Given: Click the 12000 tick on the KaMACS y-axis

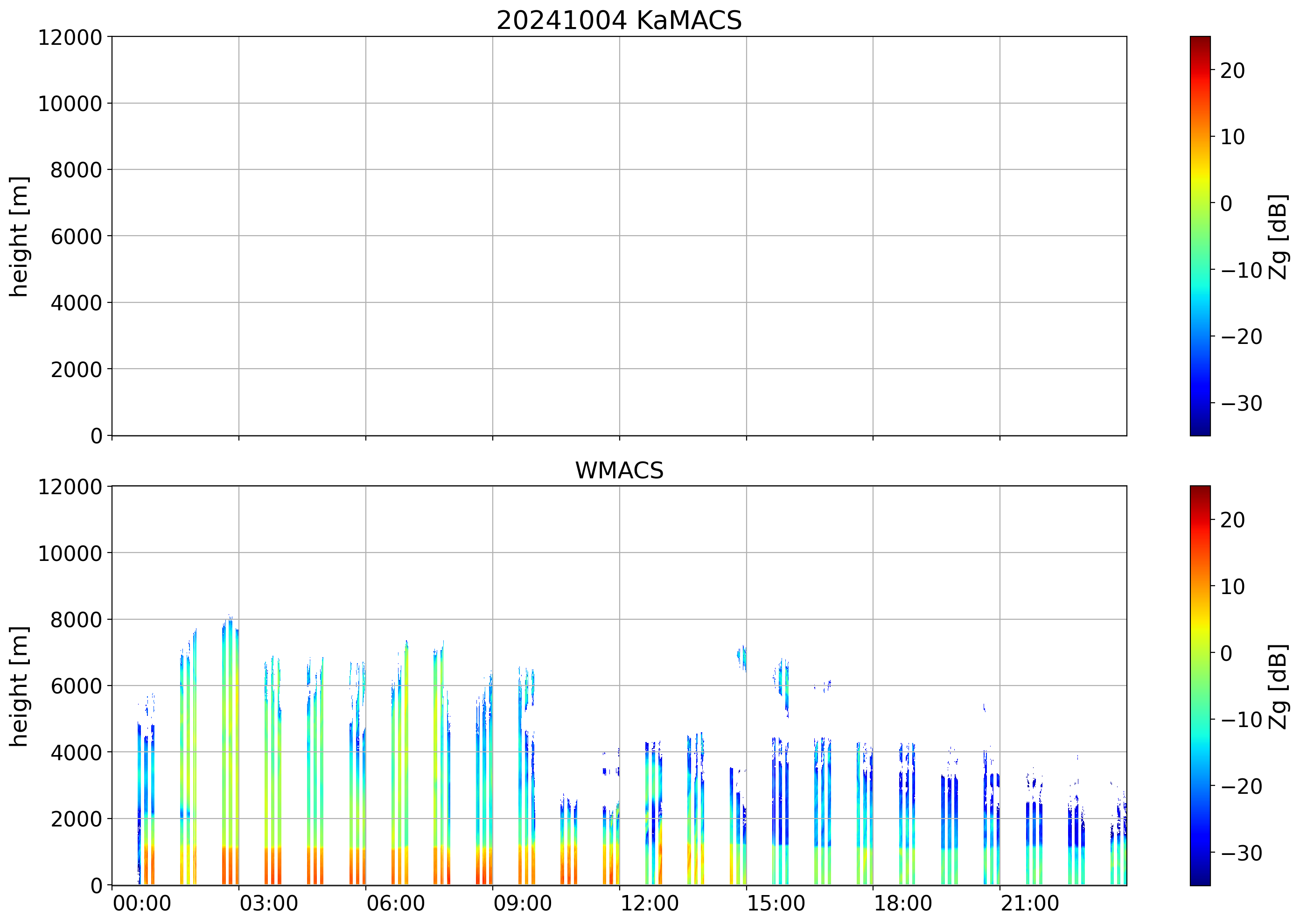Looking at the screenshot, I should point(70,37).
